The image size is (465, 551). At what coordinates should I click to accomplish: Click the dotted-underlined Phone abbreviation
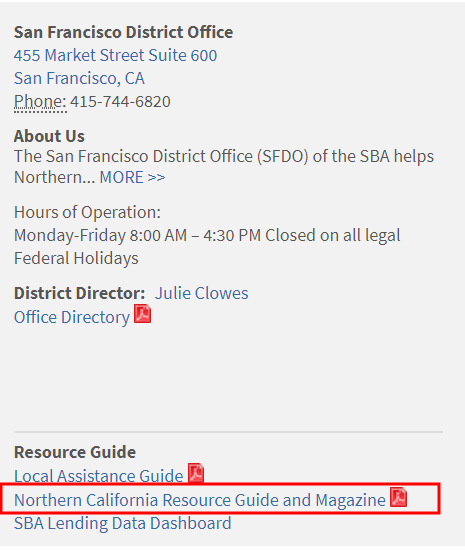tap(40, 102)
